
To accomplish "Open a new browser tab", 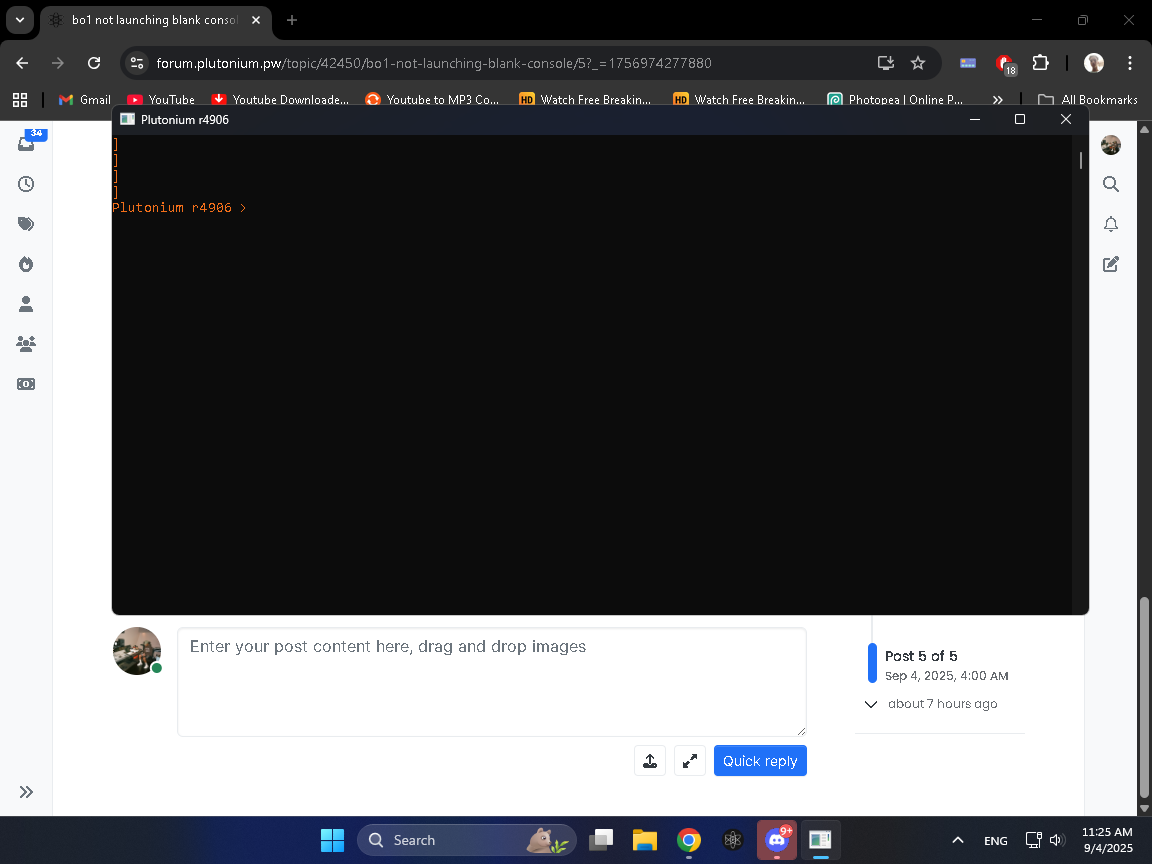I will coord(292,21).
